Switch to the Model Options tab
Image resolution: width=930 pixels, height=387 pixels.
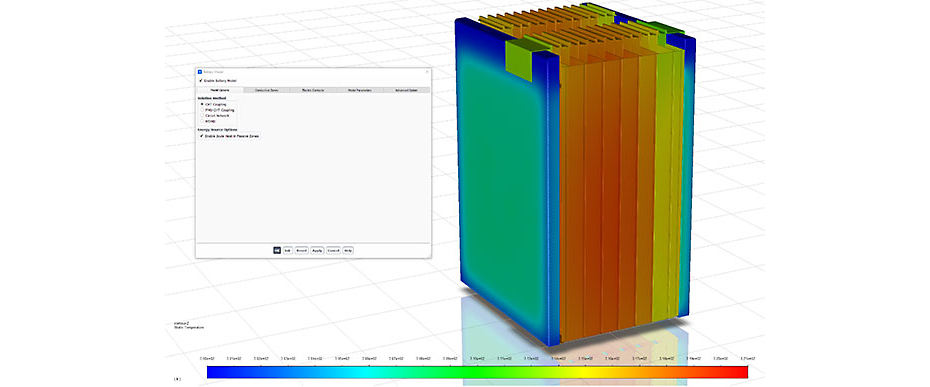(x=219, y=90)
